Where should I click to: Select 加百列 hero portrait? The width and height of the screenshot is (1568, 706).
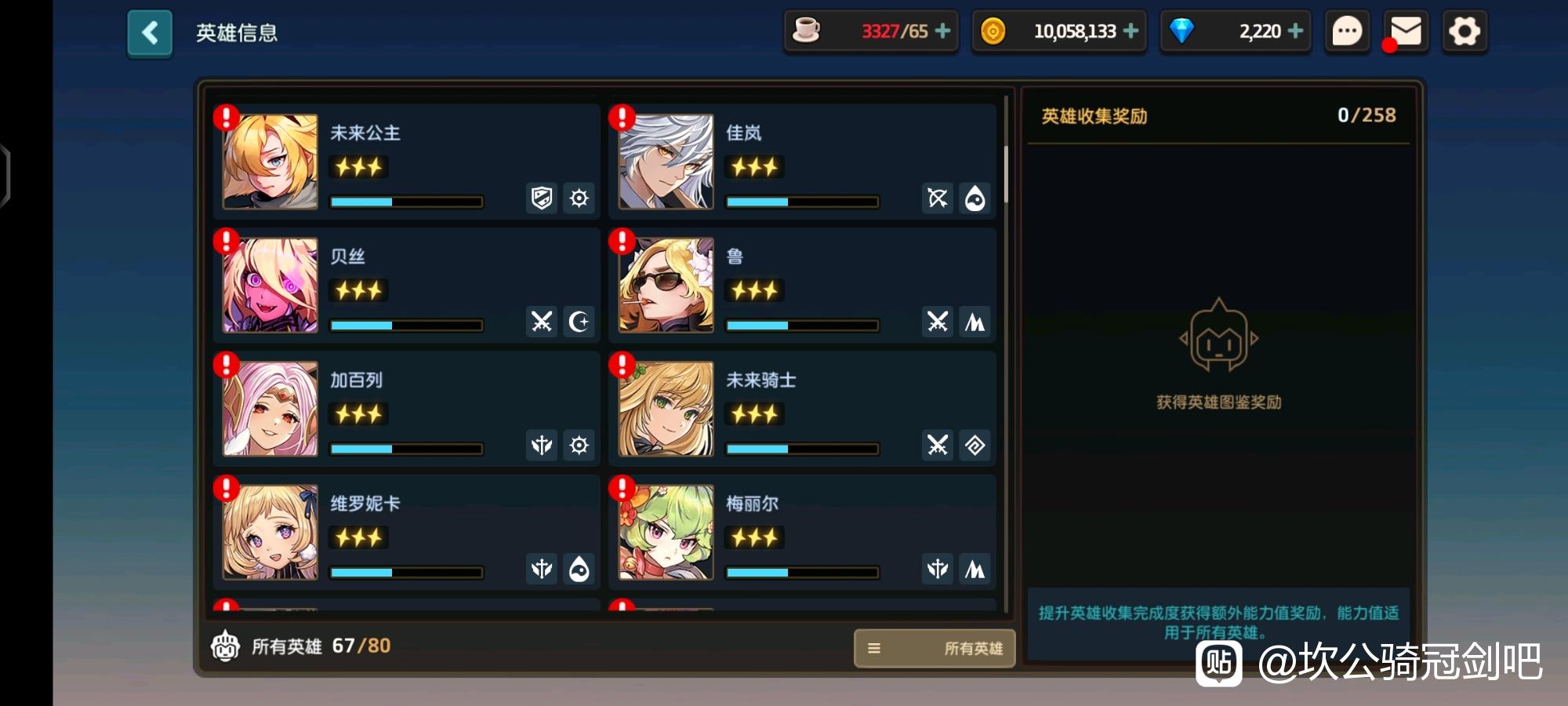(x=270, y=408)
